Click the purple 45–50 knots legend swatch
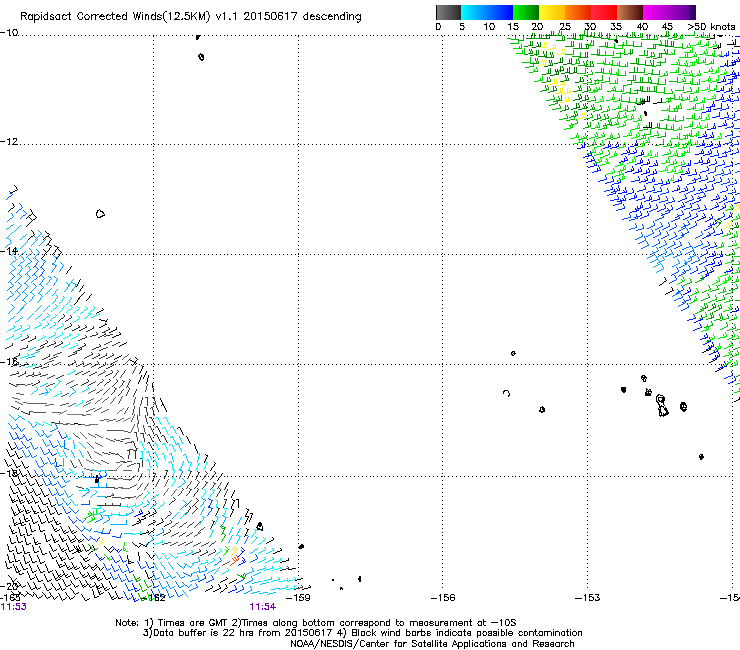The height and width of the screenshot is (650, 740). [682, 12]
